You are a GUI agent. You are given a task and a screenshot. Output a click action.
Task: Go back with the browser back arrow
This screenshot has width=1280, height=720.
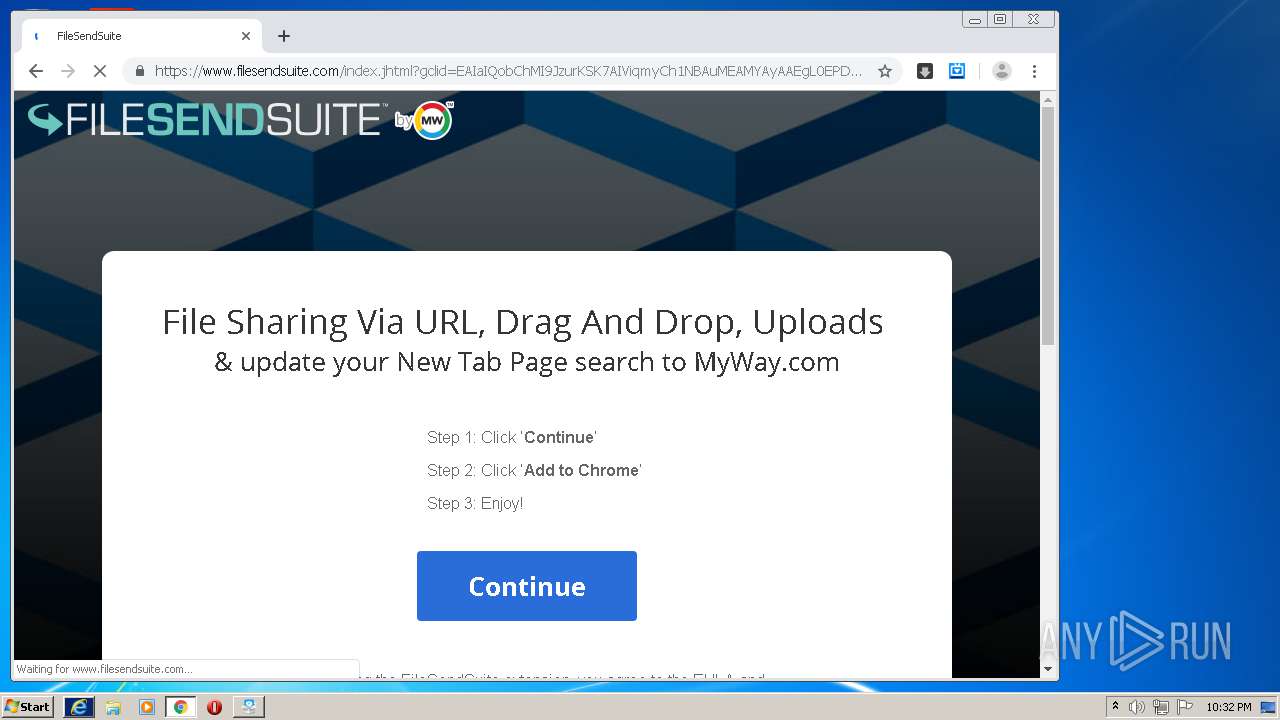pyautogui.click(x=36, y=71)
